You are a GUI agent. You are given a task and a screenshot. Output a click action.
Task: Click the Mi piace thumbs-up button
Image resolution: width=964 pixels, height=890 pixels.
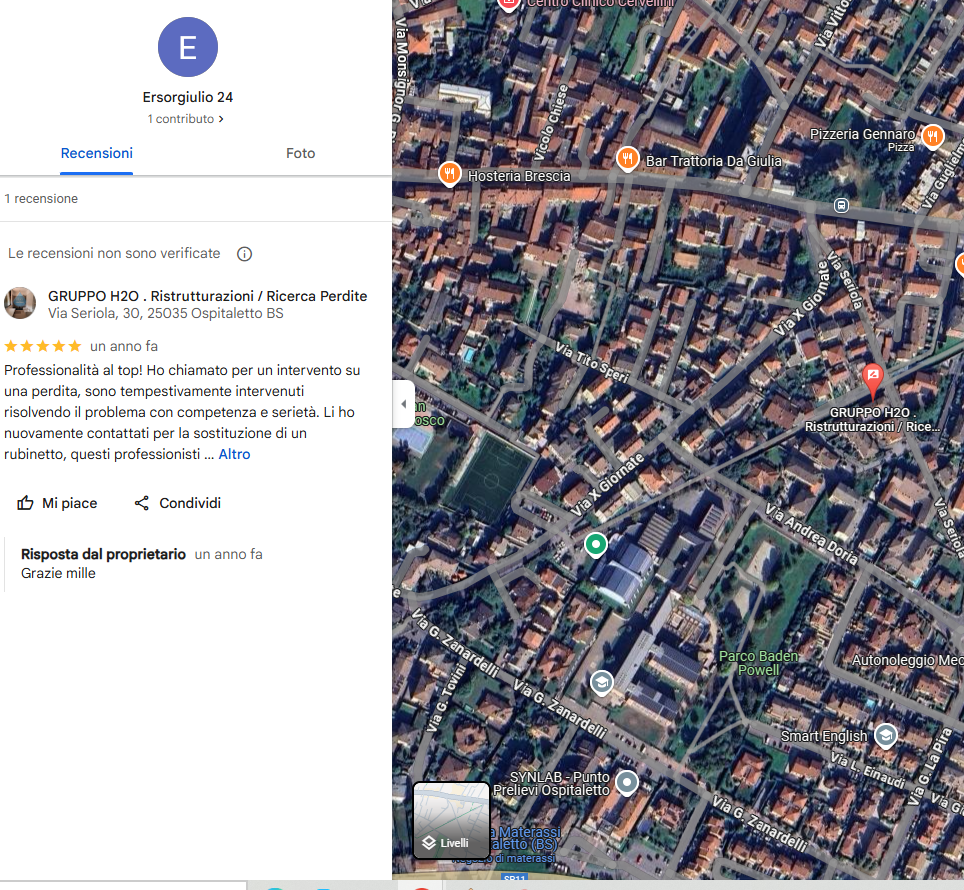[57, 503]
